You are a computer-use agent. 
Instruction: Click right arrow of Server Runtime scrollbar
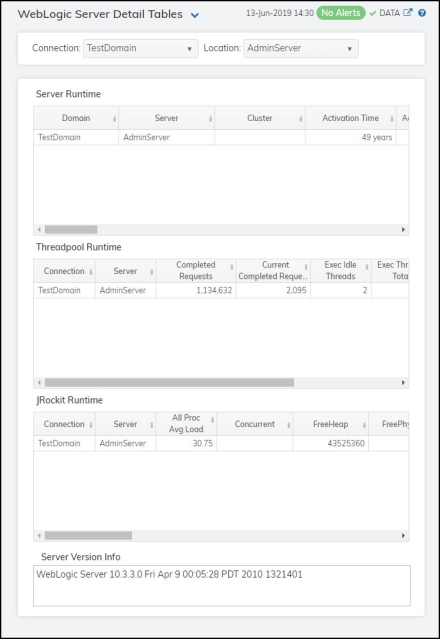pos(403,229)
